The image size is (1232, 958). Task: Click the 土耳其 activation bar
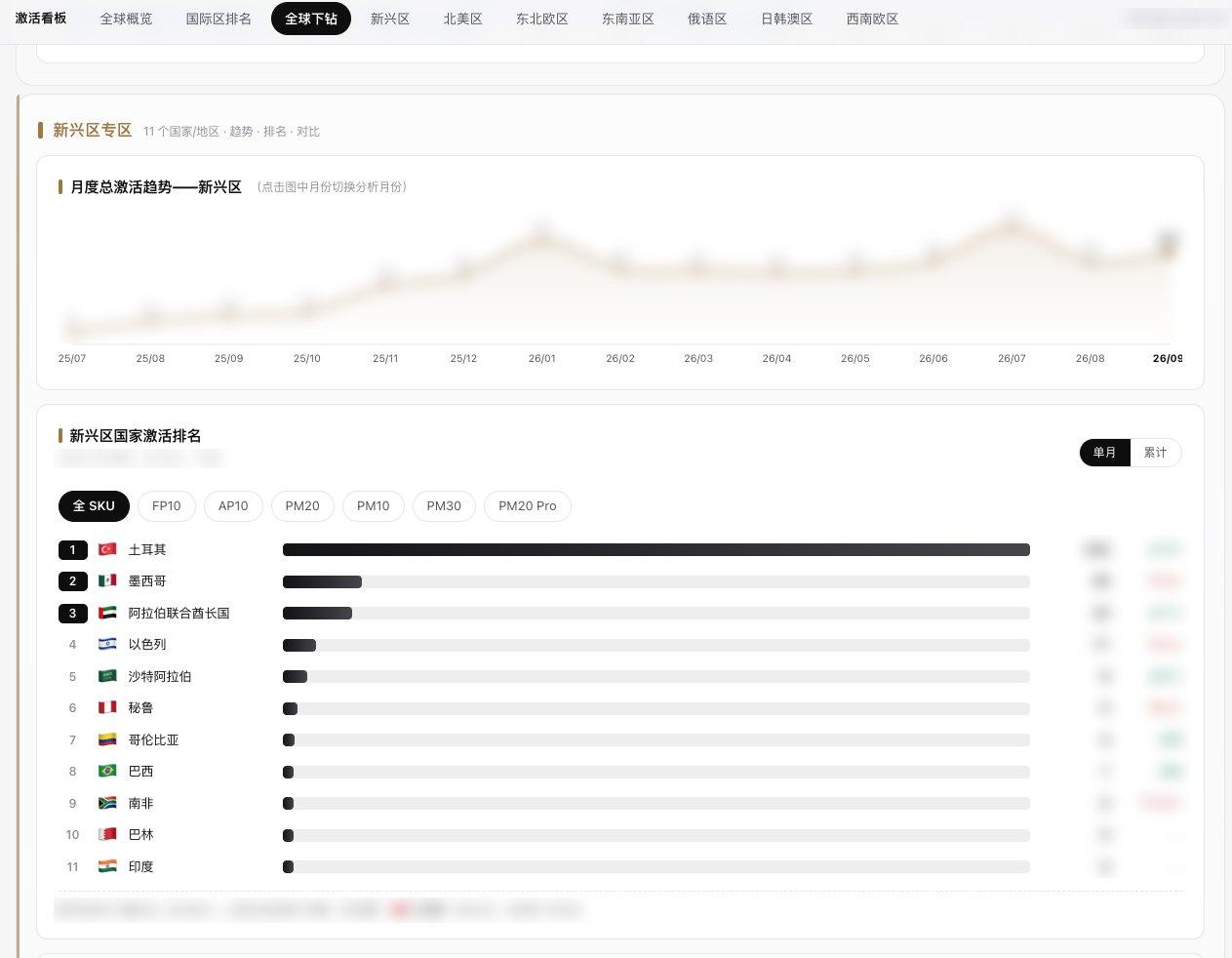(656, 550)
